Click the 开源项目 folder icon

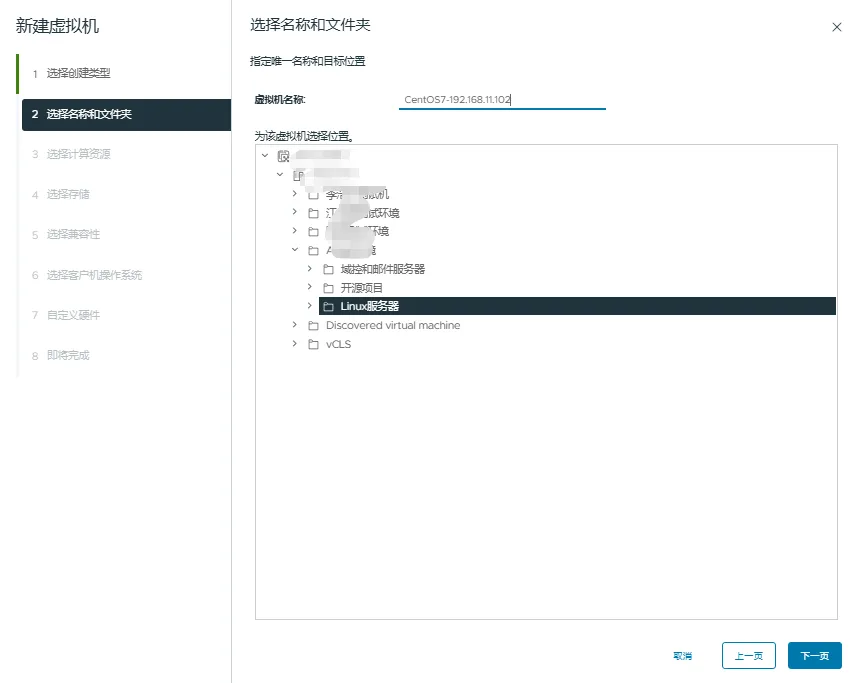tap(328, 288)
